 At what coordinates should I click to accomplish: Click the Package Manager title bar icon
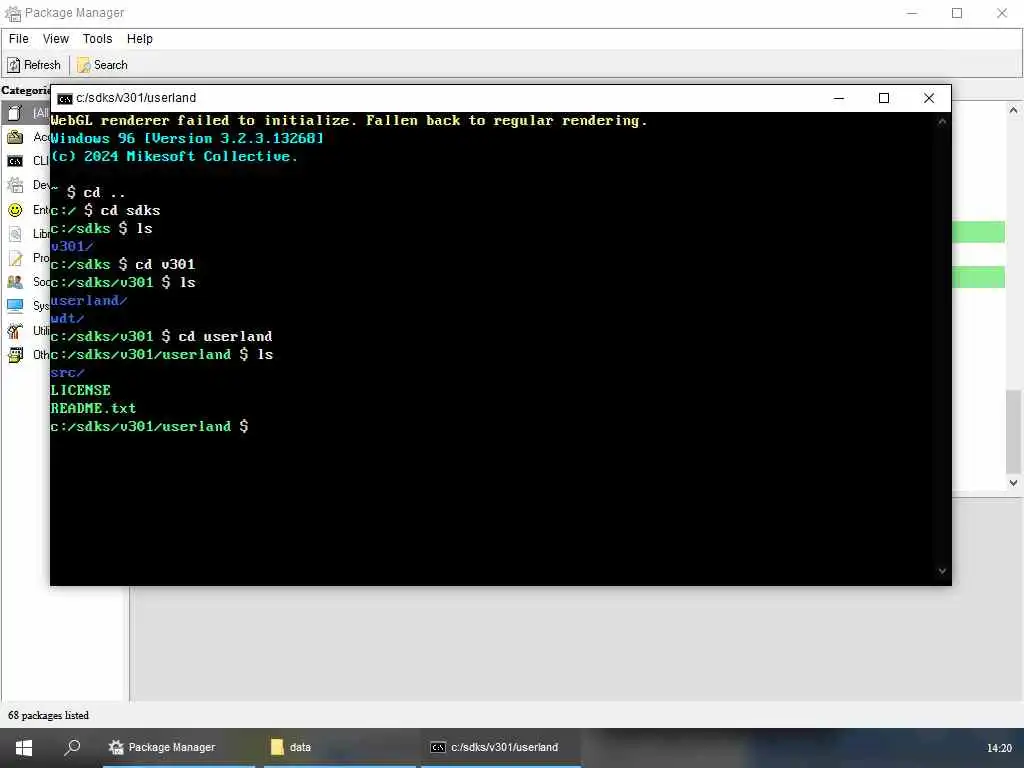(13, 13)
